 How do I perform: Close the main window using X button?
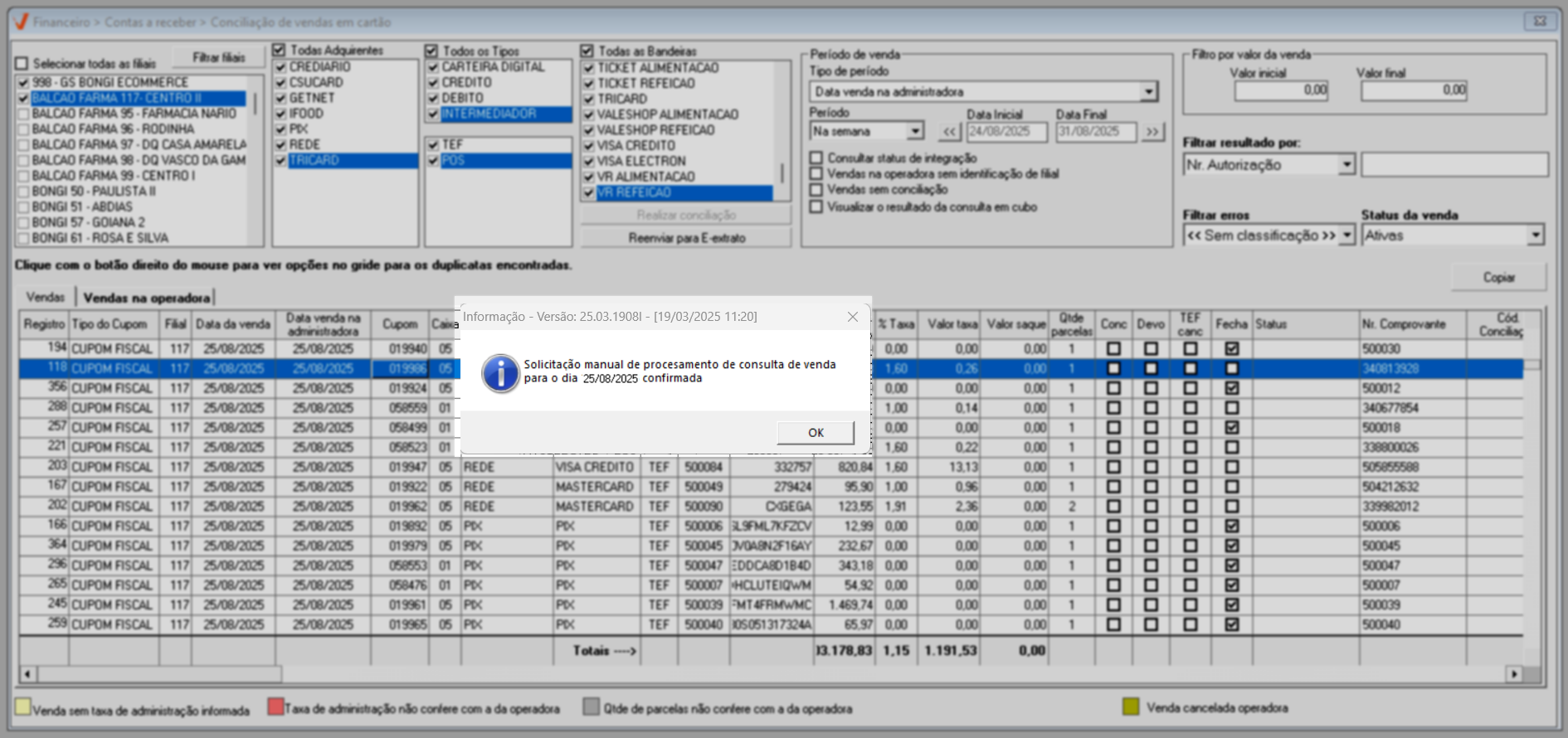click(1540, 22)
